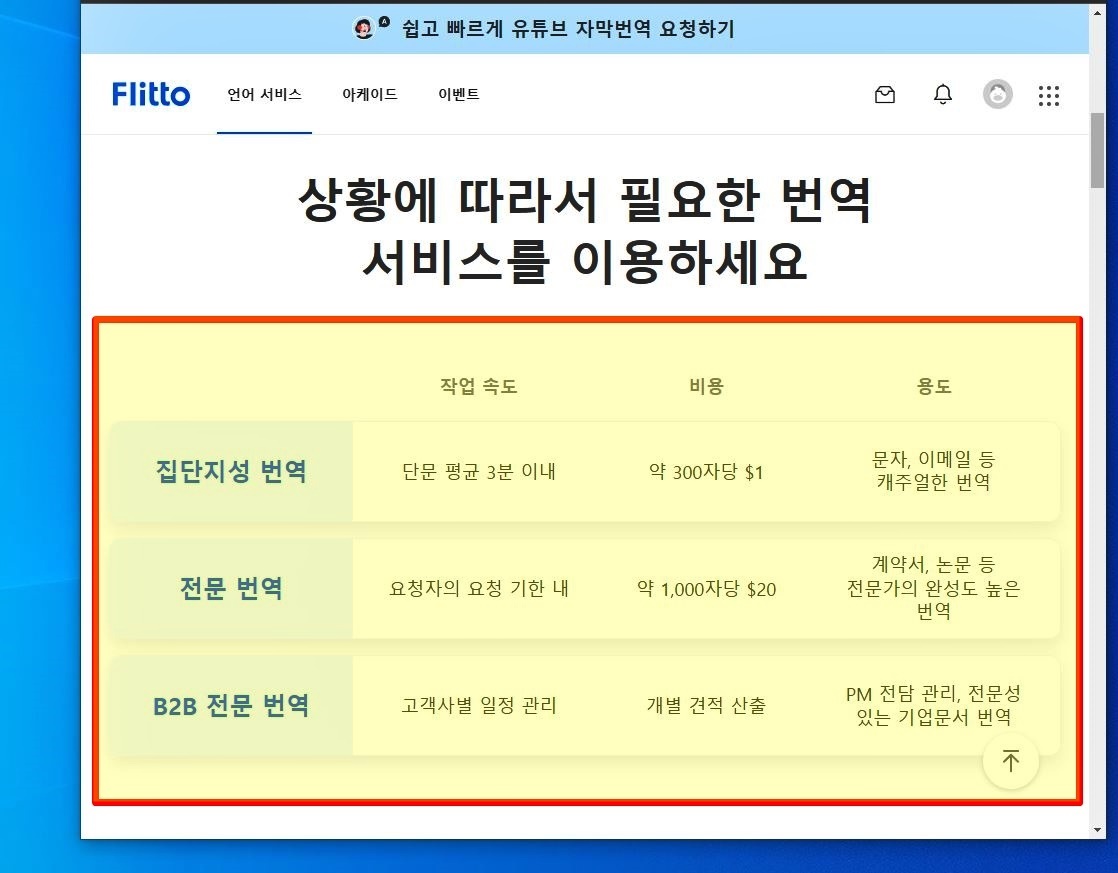Click the PM 전담 관리 기업문서 번역 cell
The height and width of the screenshot is (873, 1118).
934,705
